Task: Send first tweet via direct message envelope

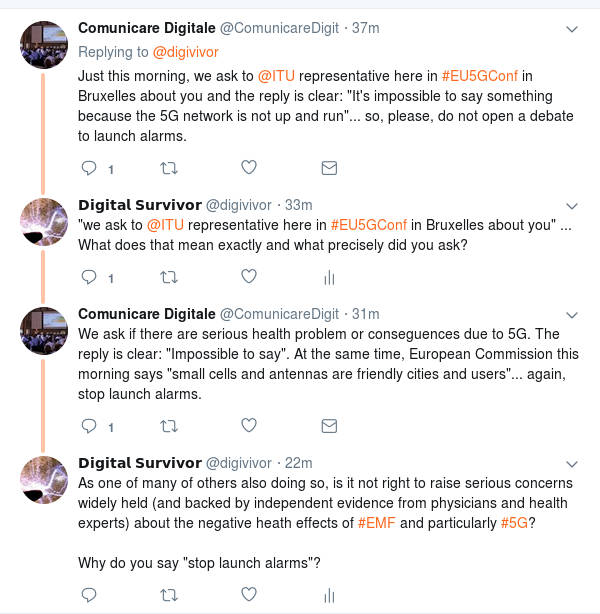Action: click(328, 168)
